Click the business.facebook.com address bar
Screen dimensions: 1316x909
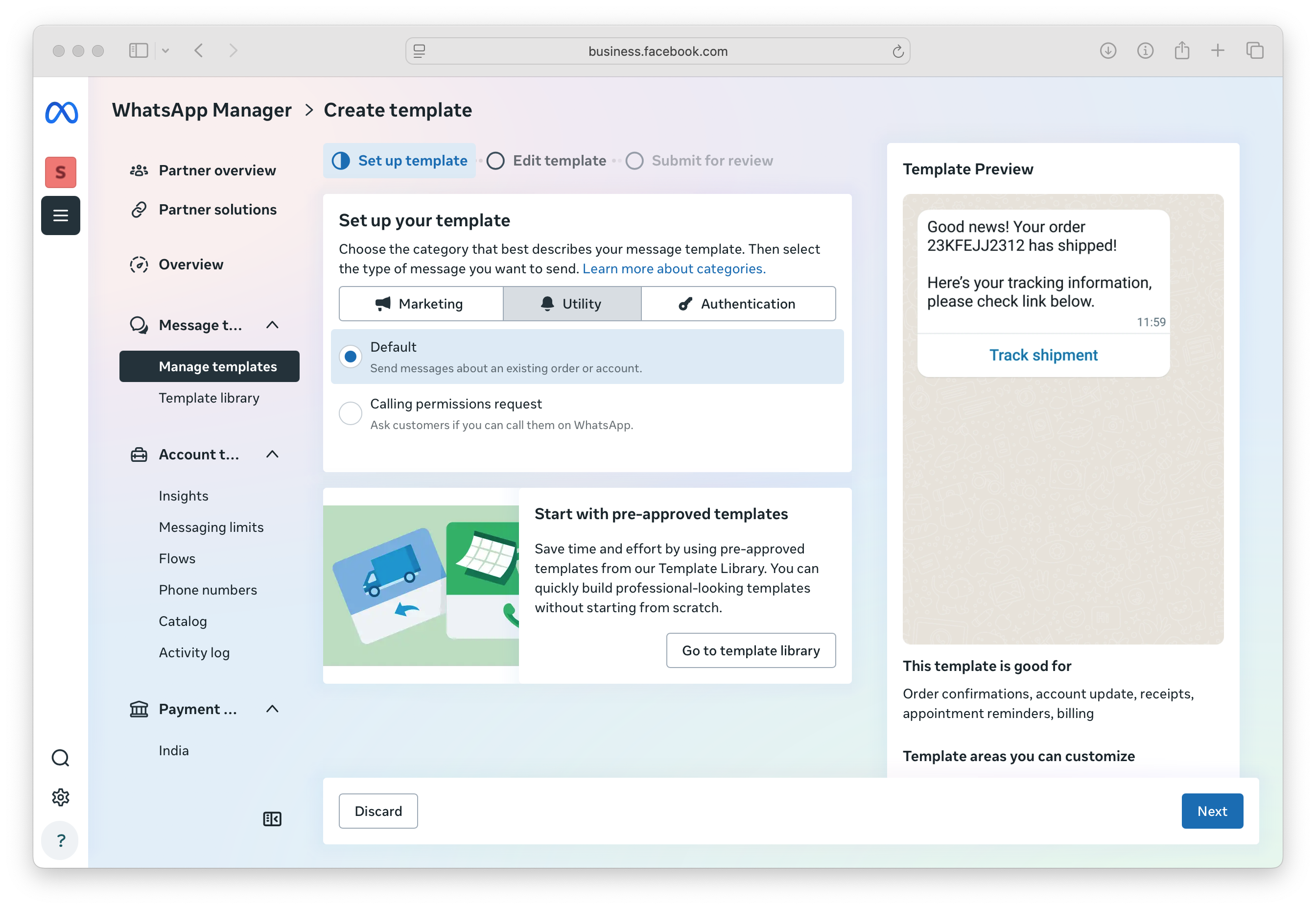click(x=658, y=51)
